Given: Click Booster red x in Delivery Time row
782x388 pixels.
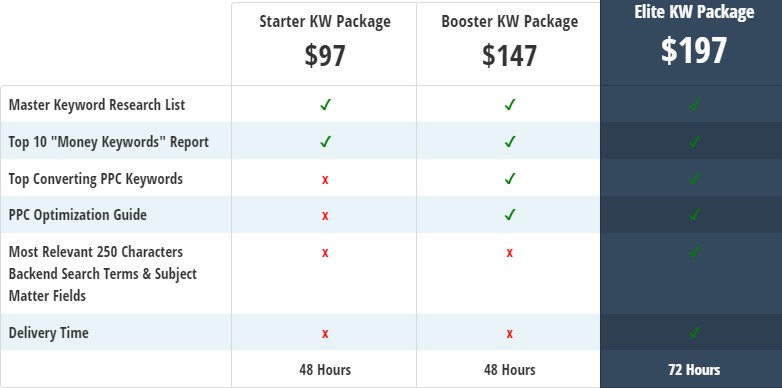Looking at the screenshot, I should [509, 334].
